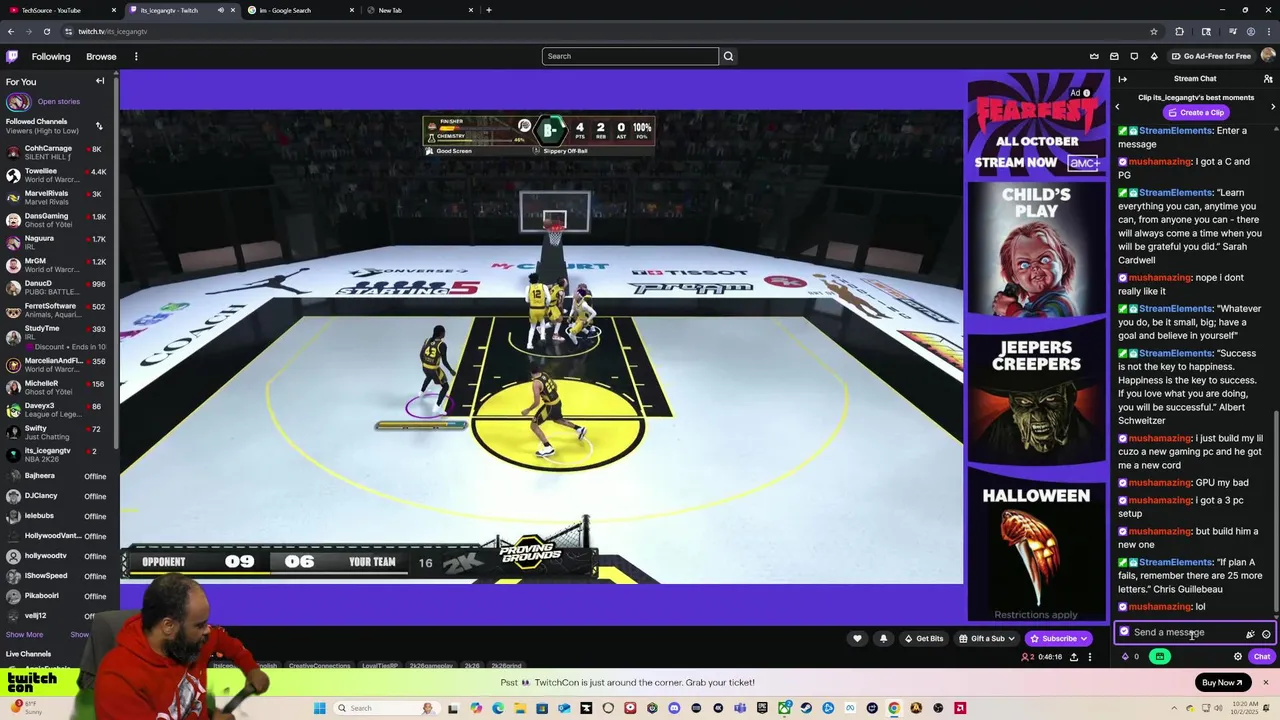
Task: Open File Explorer from the taskbar
Action: [520, 708]
